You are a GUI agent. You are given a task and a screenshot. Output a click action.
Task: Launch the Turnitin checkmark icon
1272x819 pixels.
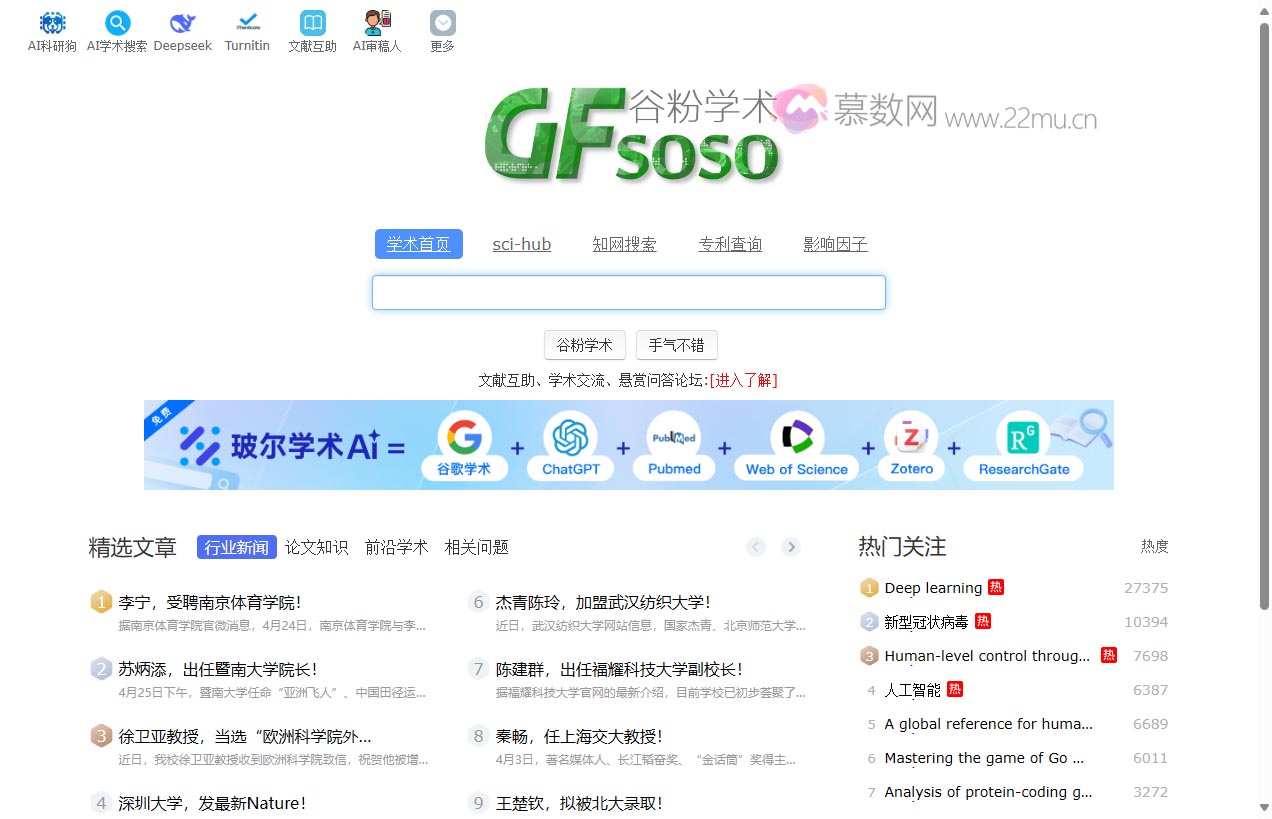(x=247, y=24)
